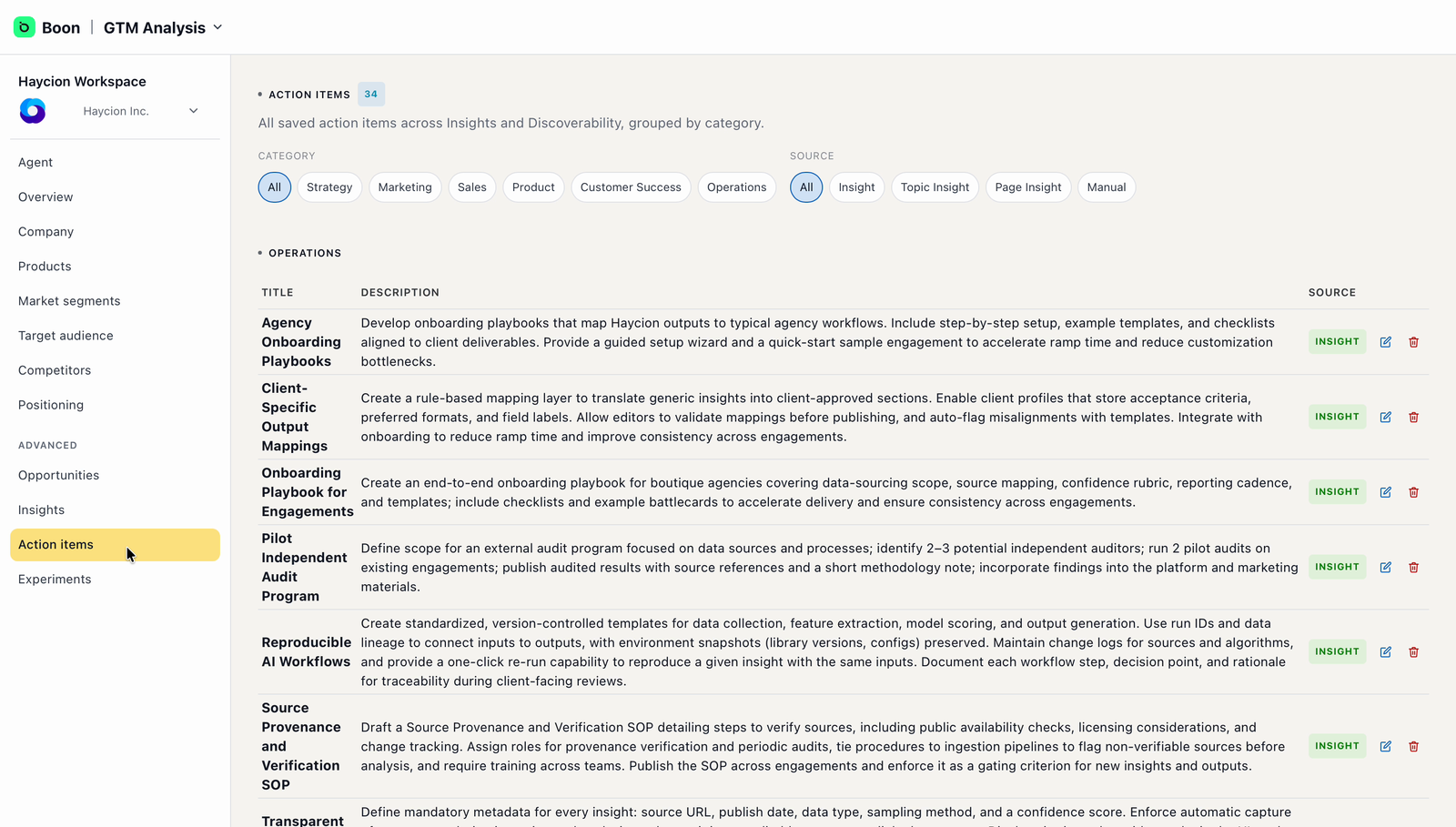Filter by Product category
The width and height of the screenshot is (1456, 827).
click(533, 187)
